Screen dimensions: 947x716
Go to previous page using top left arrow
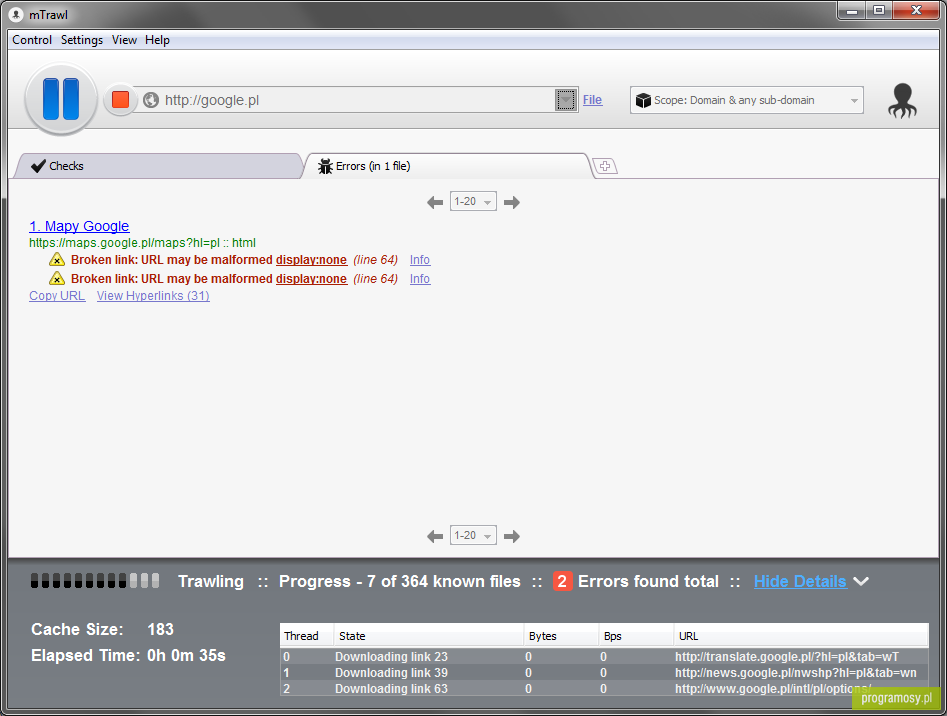pyautogui.click(x=435, y=202)
